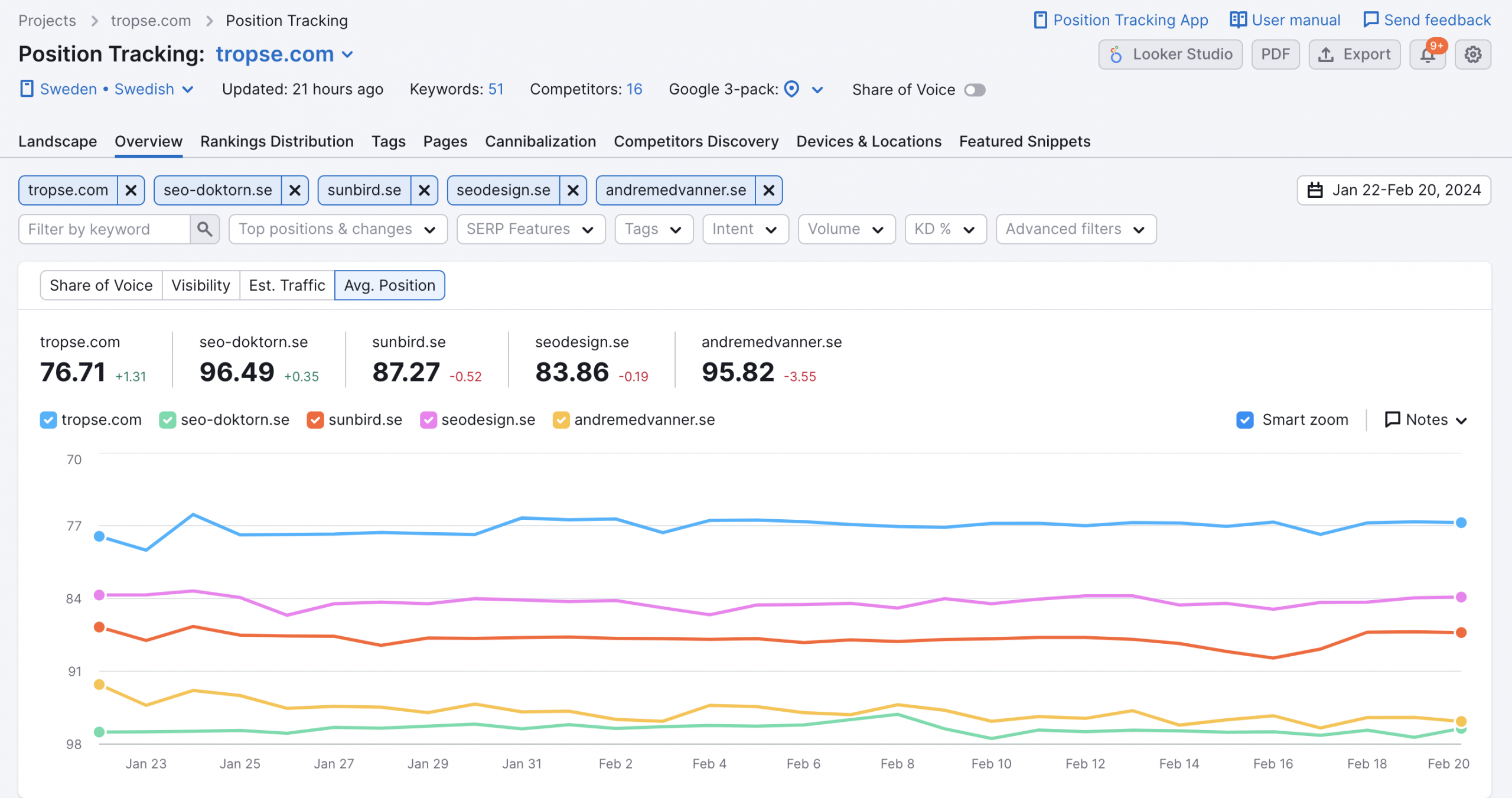
Task: Open Volume filter dropdown
Action: coord(846,229)
